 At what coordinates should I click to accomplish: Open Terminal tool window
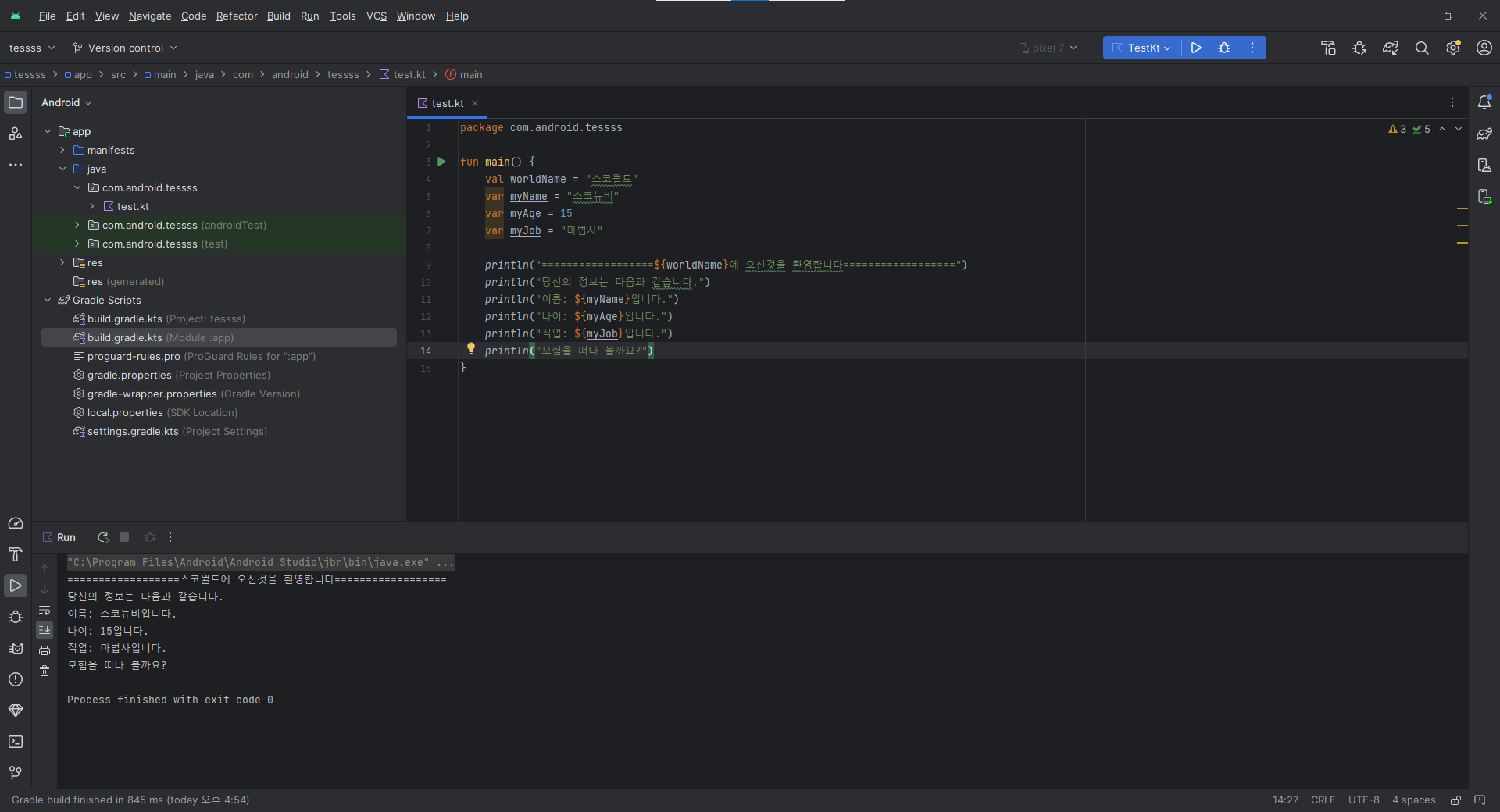16,742
